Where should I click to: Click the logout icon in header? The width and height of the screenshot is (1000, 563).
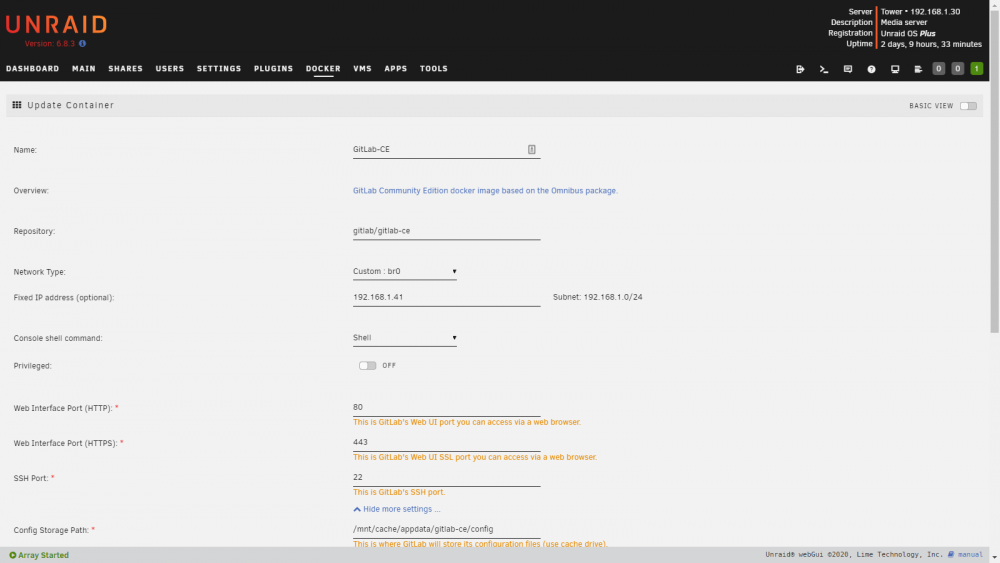point(800,69)
